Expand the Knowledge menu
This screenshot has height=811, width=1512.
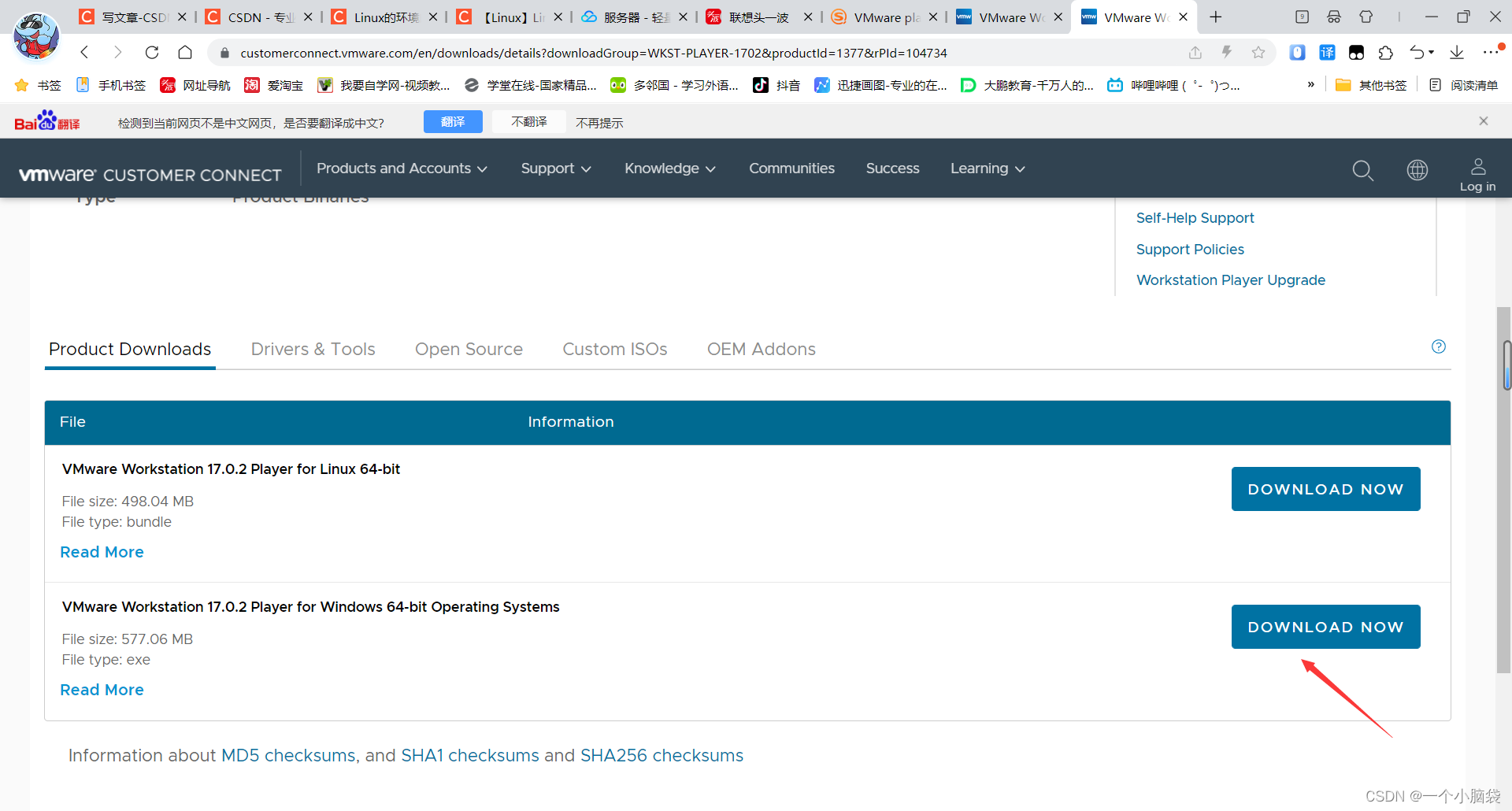670,168
